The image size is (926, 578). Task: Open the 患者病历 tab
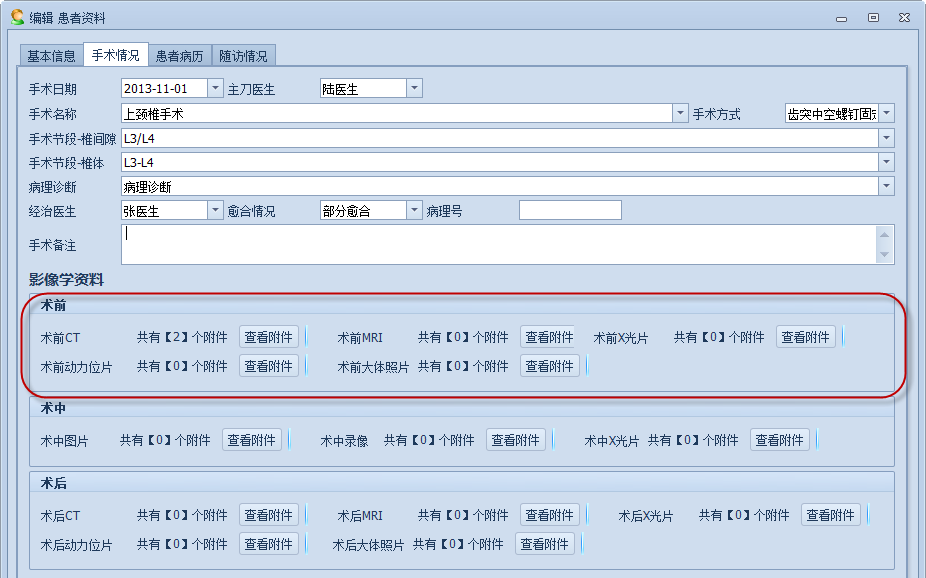pos(180,56)
